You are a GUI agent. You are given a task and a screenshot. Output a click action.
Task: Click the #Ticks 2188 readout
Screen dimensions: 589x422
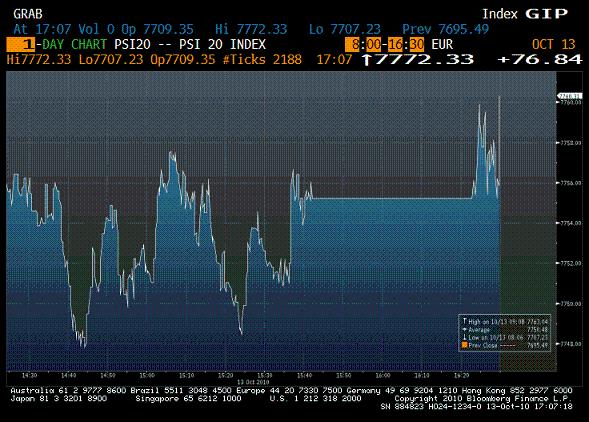262,59
